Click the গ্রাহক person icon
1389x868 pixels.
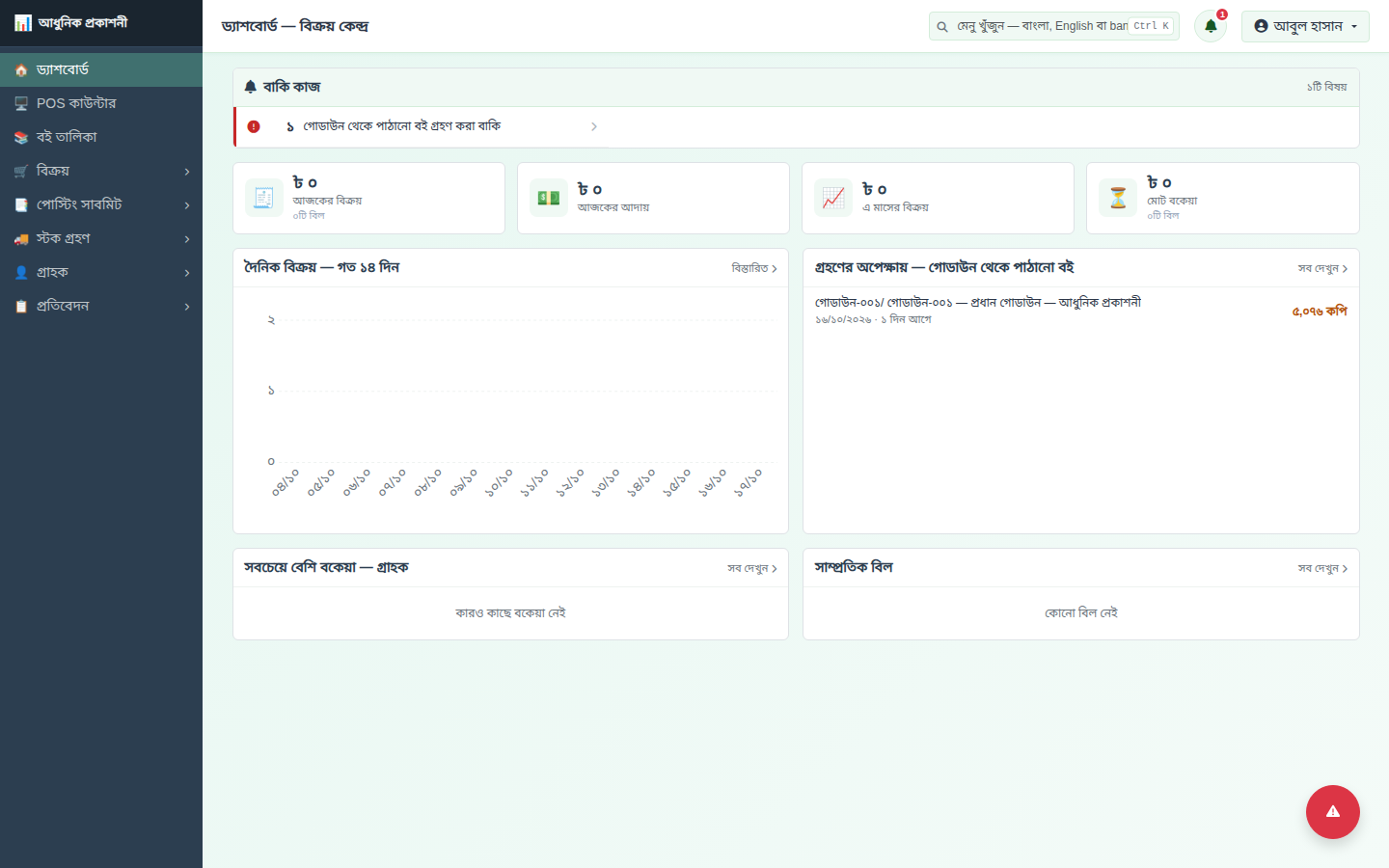pyautogui.click(x=21, y=273)
